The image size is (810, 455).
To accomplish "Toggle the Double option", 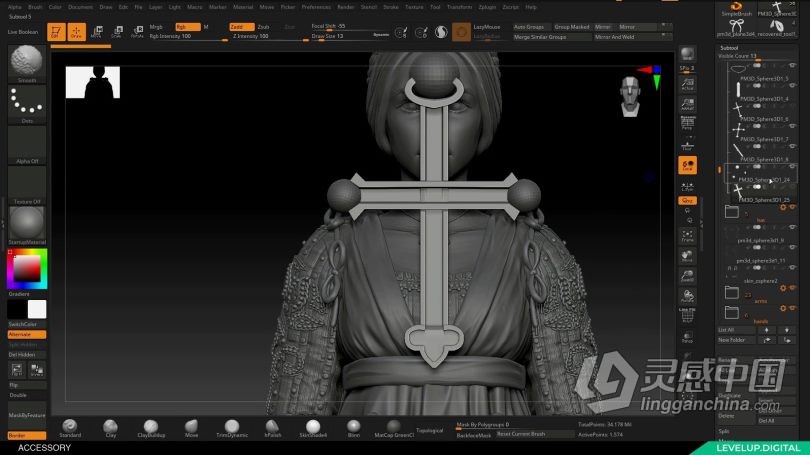I will (x=27, y=395).
